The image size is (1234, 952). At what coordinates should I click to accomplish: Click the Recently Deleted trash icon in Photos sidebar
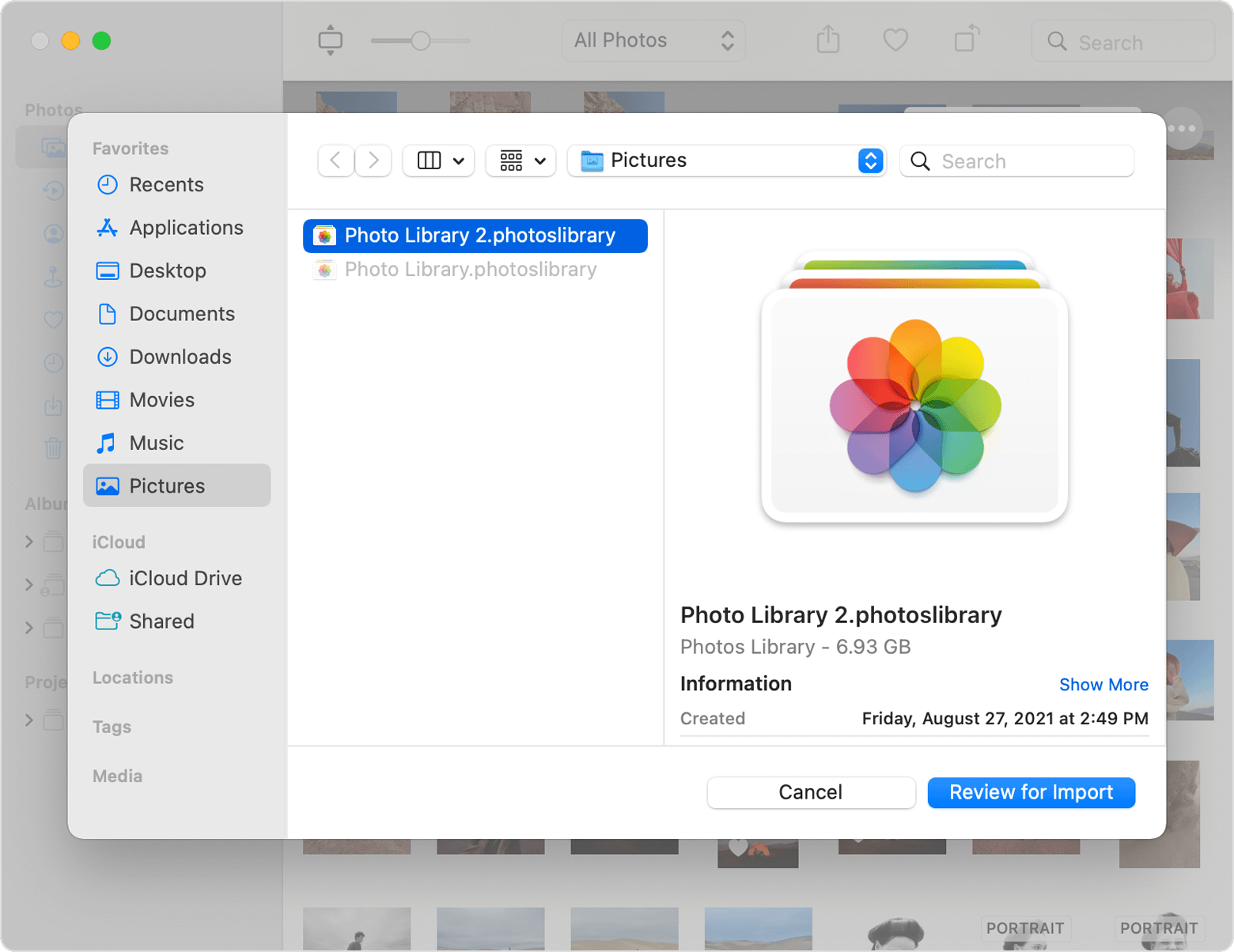coord(53,448)
